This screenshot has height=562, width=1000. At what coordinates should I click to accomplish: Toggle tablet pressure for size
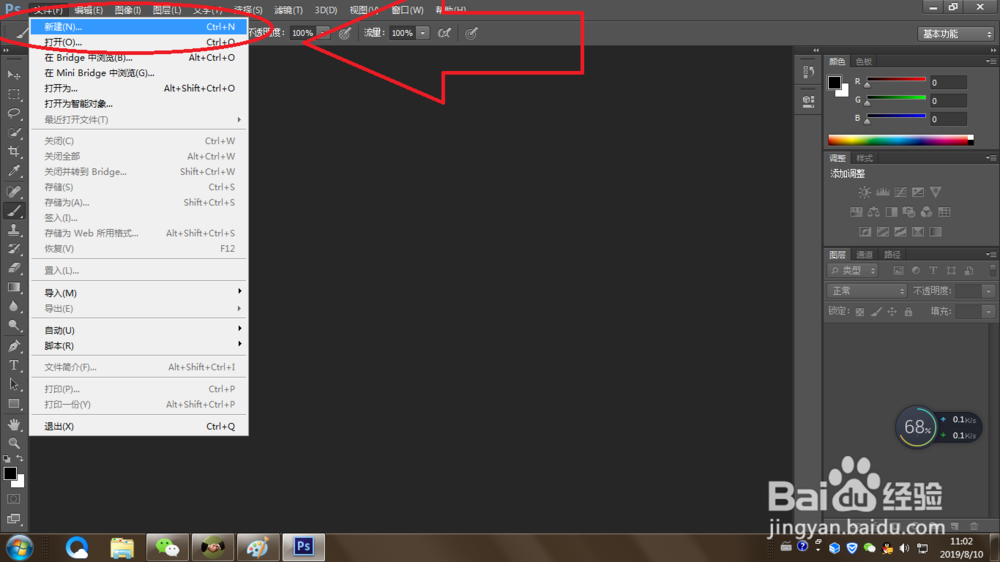[x=471, y=33]
